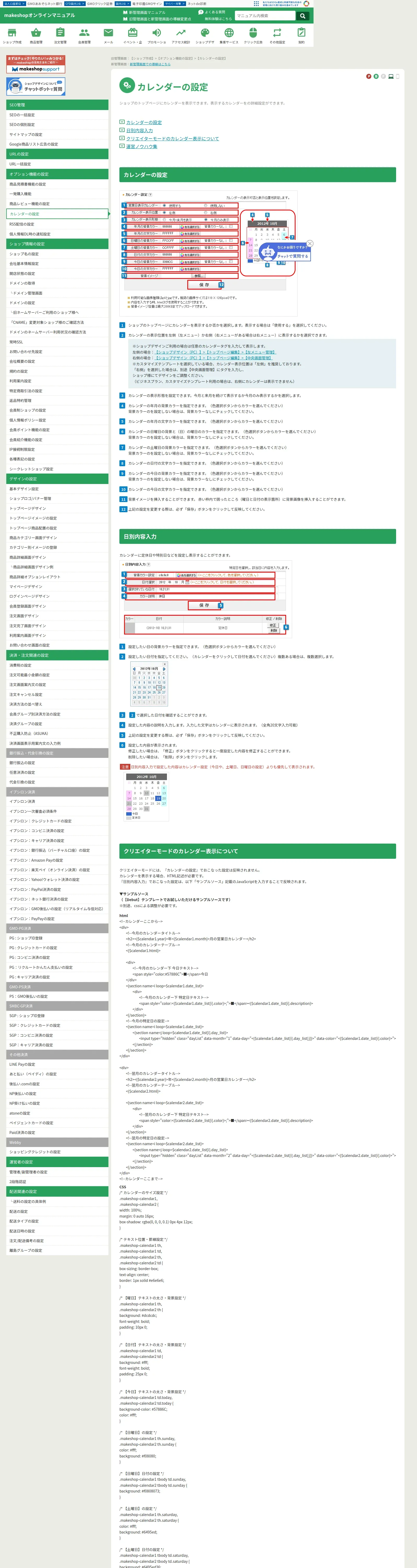Open 電子印鑑GMOサイン top bar link
Screen dimensions: 417x1568
(147, 4)
